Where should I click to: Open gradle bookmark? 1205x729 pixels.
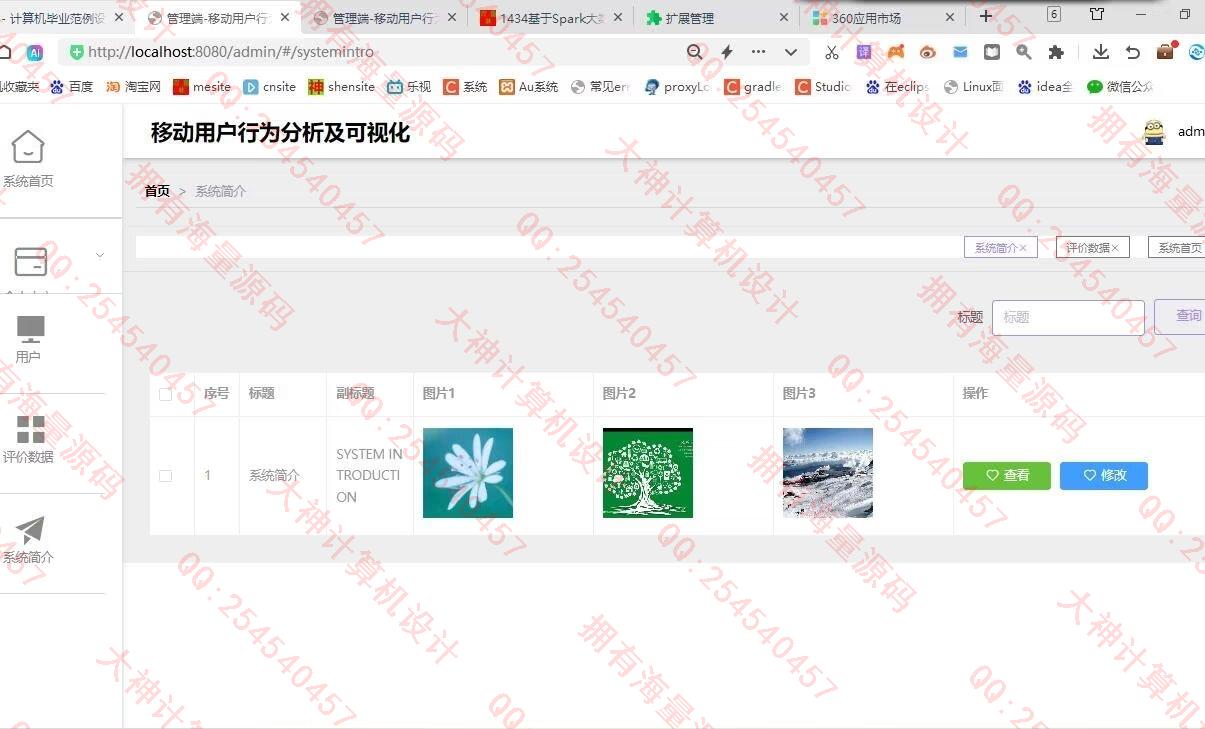[x=754, y=87]
